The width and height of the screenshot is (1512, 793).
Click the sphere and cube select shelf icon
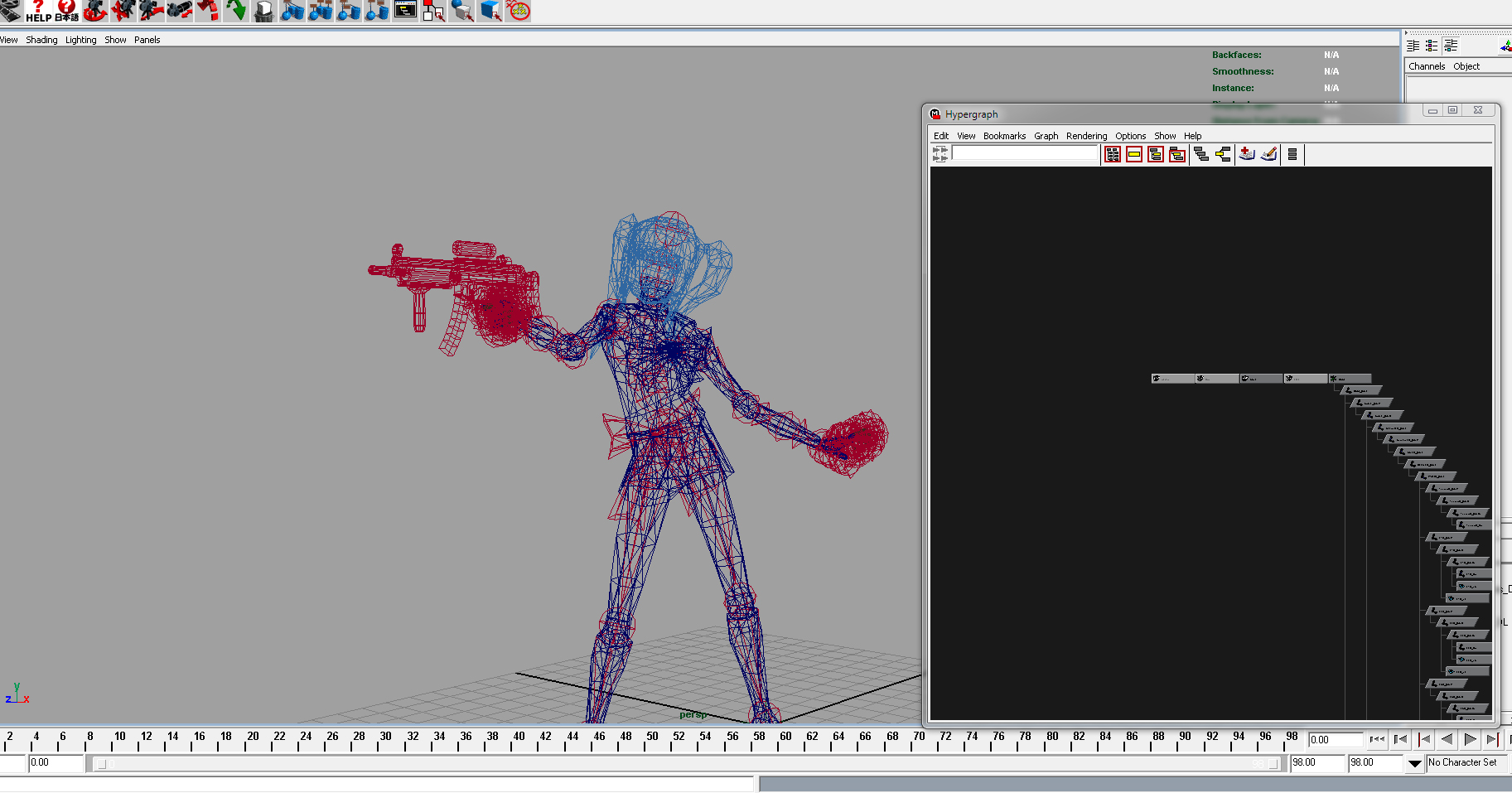pyautogui.click(x=461, y=11)
